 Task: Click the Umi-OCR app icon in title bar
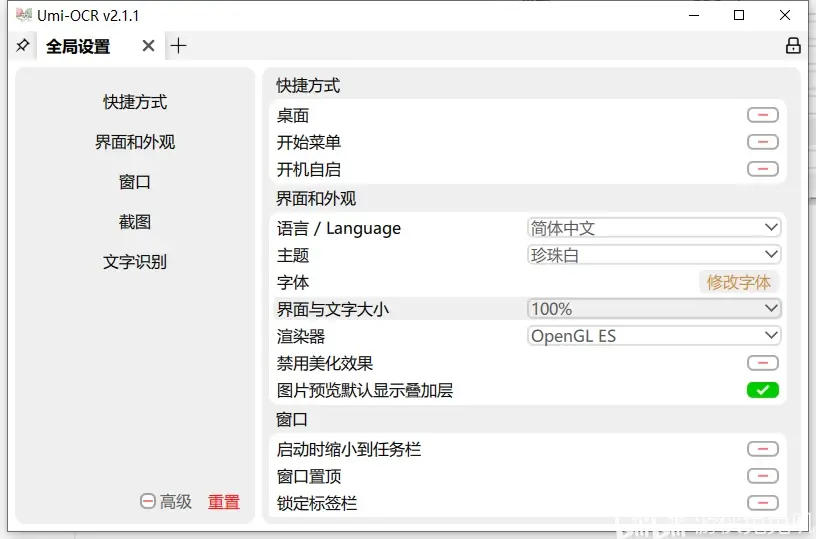(x=23, y=15)
